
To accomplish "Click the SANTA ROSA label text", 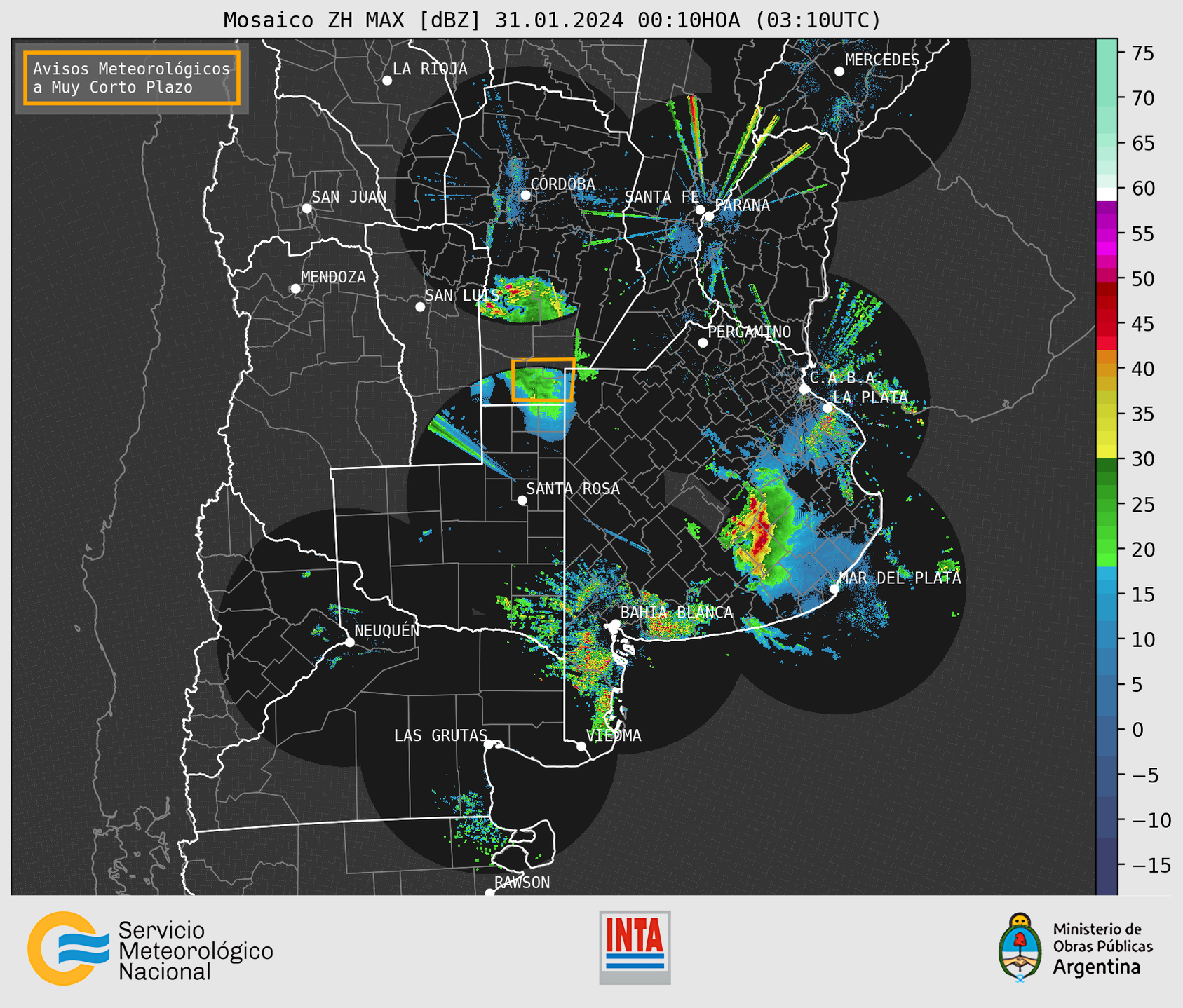I will tap(573, 489).
